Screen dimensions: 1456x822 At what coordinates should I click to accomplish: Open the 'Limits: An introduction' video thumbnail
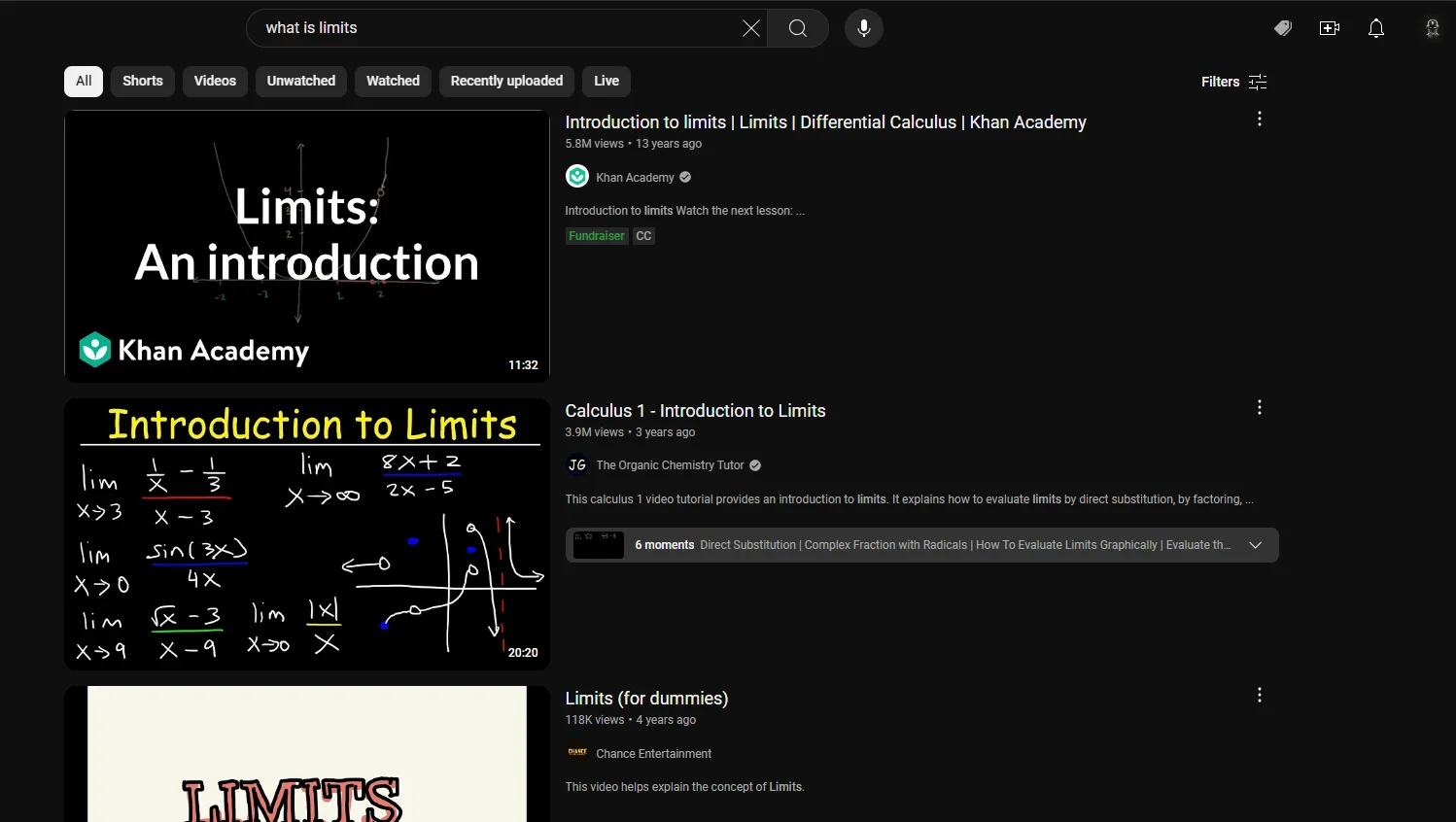click(307, 246)
